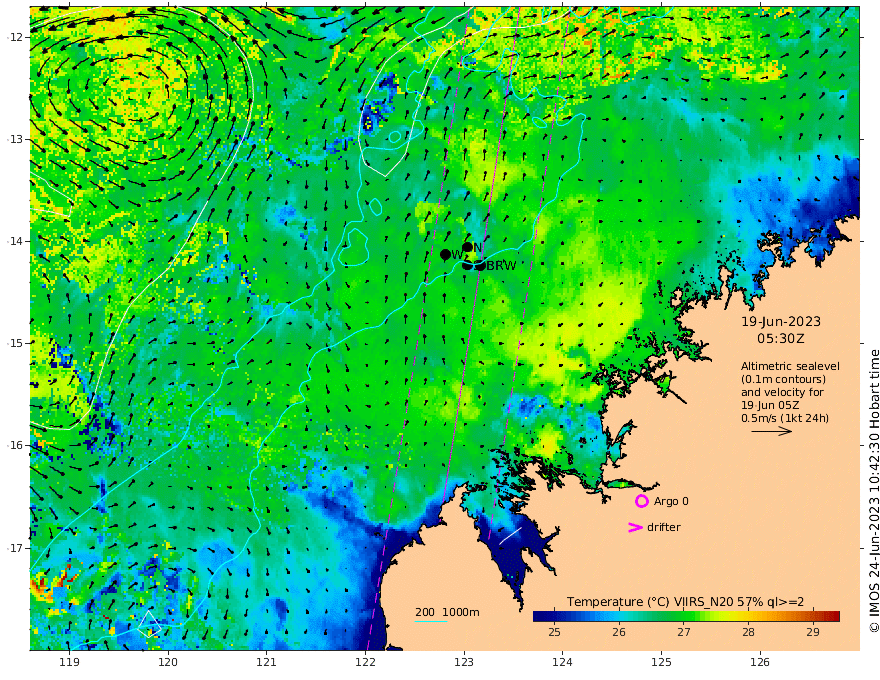Click longitude axis label 122

pyautogui.click(x=365, y=662)
